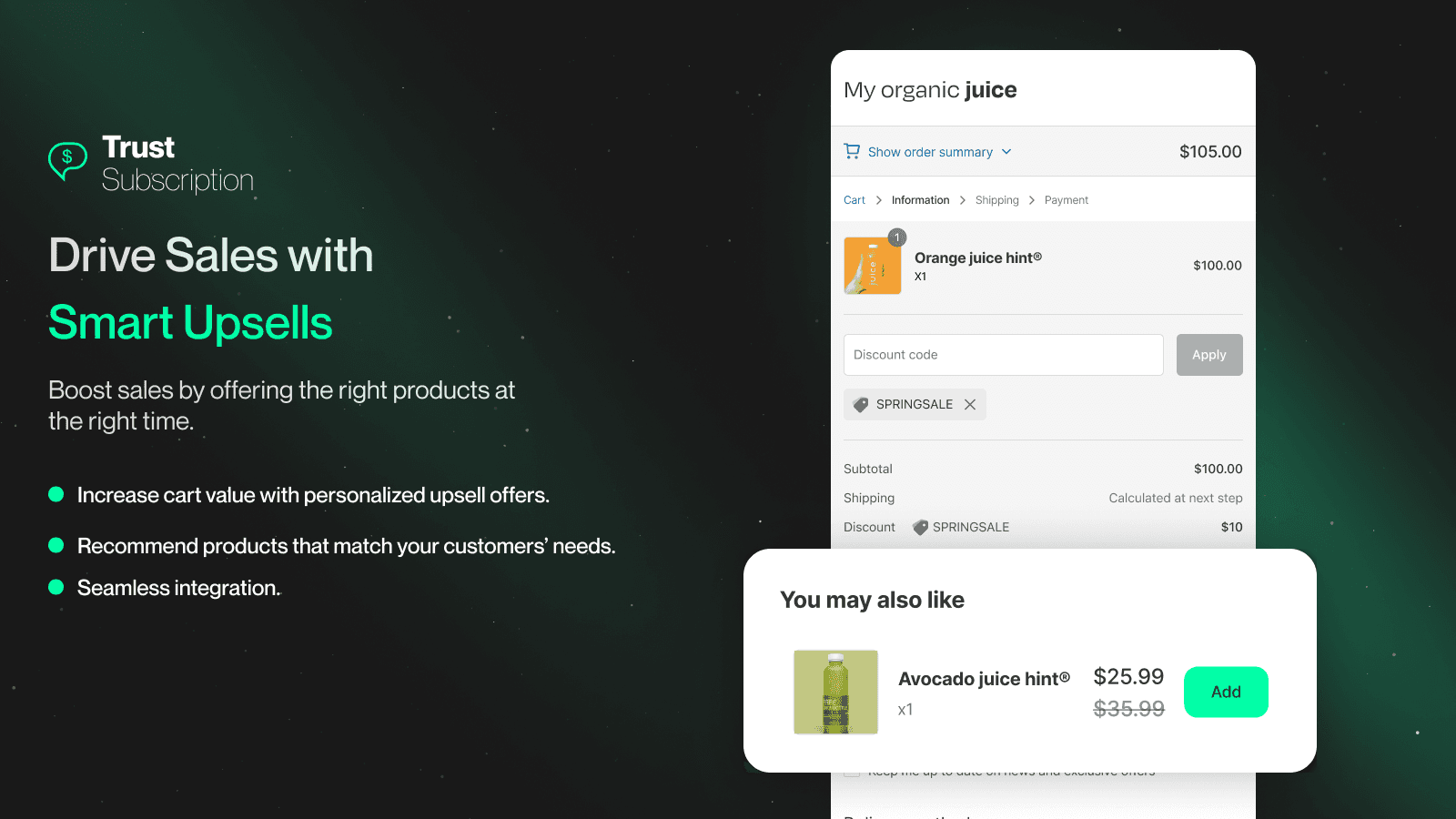Switch to the Shipping checkout step

996,200
